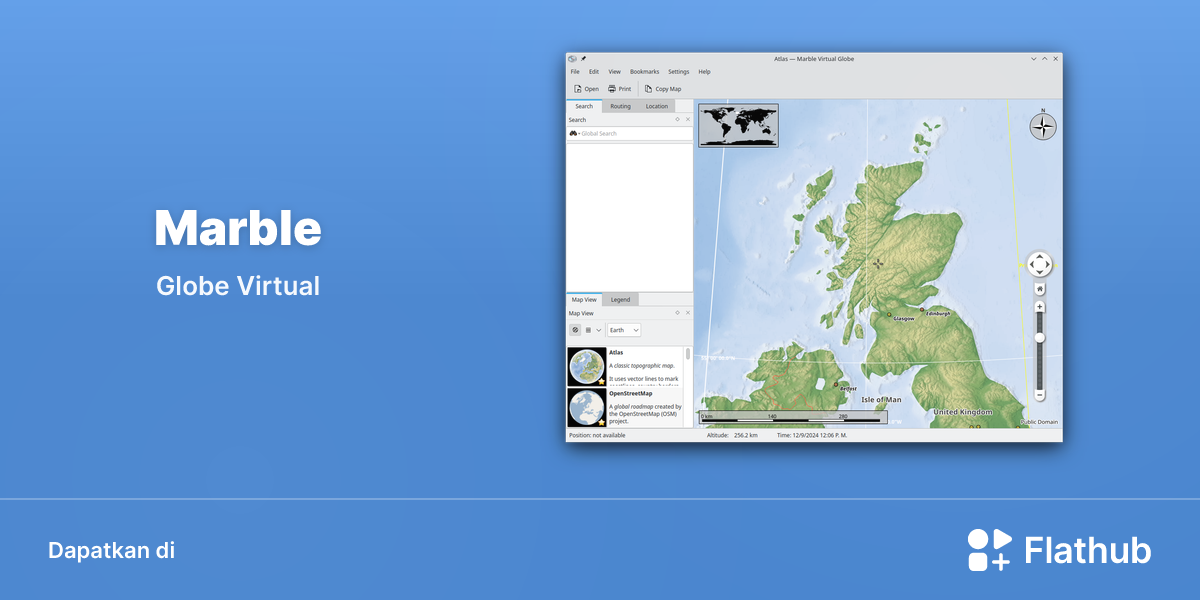Viewport: 1200px width, 600px height.
Task: Click the compass rose on the map
Action: coord(1043,126)
